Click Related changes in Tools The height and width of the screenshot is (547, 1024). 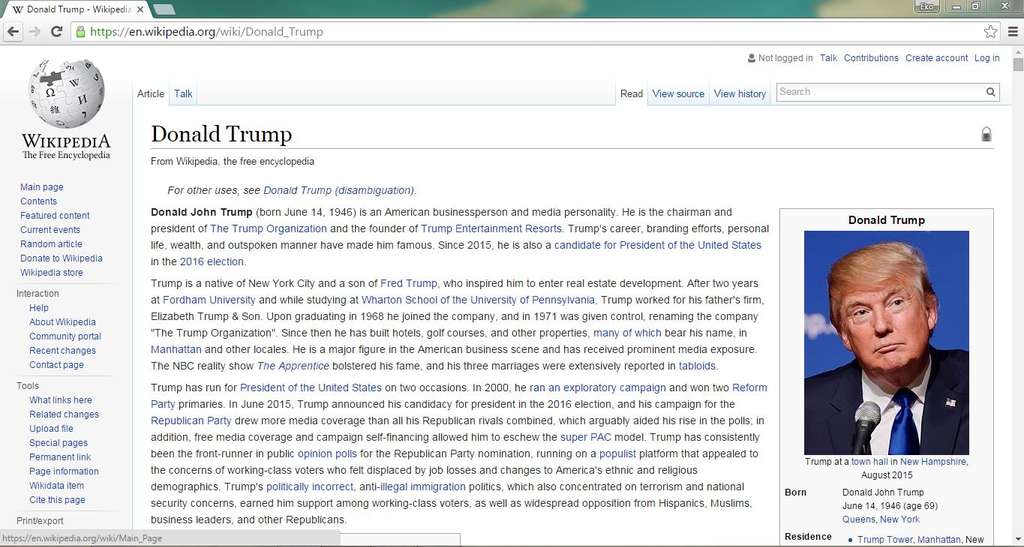[64, 414]
